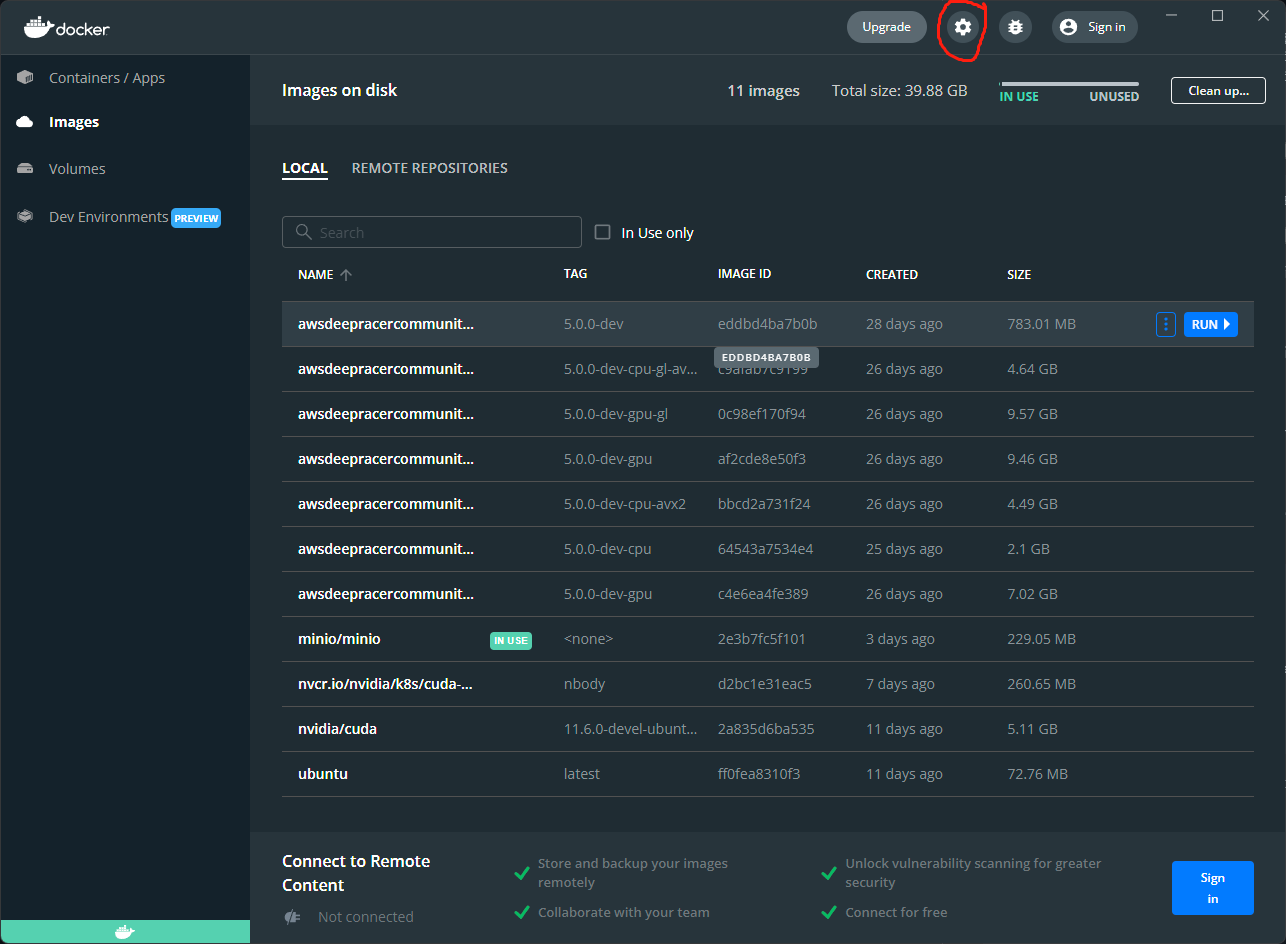Sort by NAME arrow icon

(x=346, y=275)
